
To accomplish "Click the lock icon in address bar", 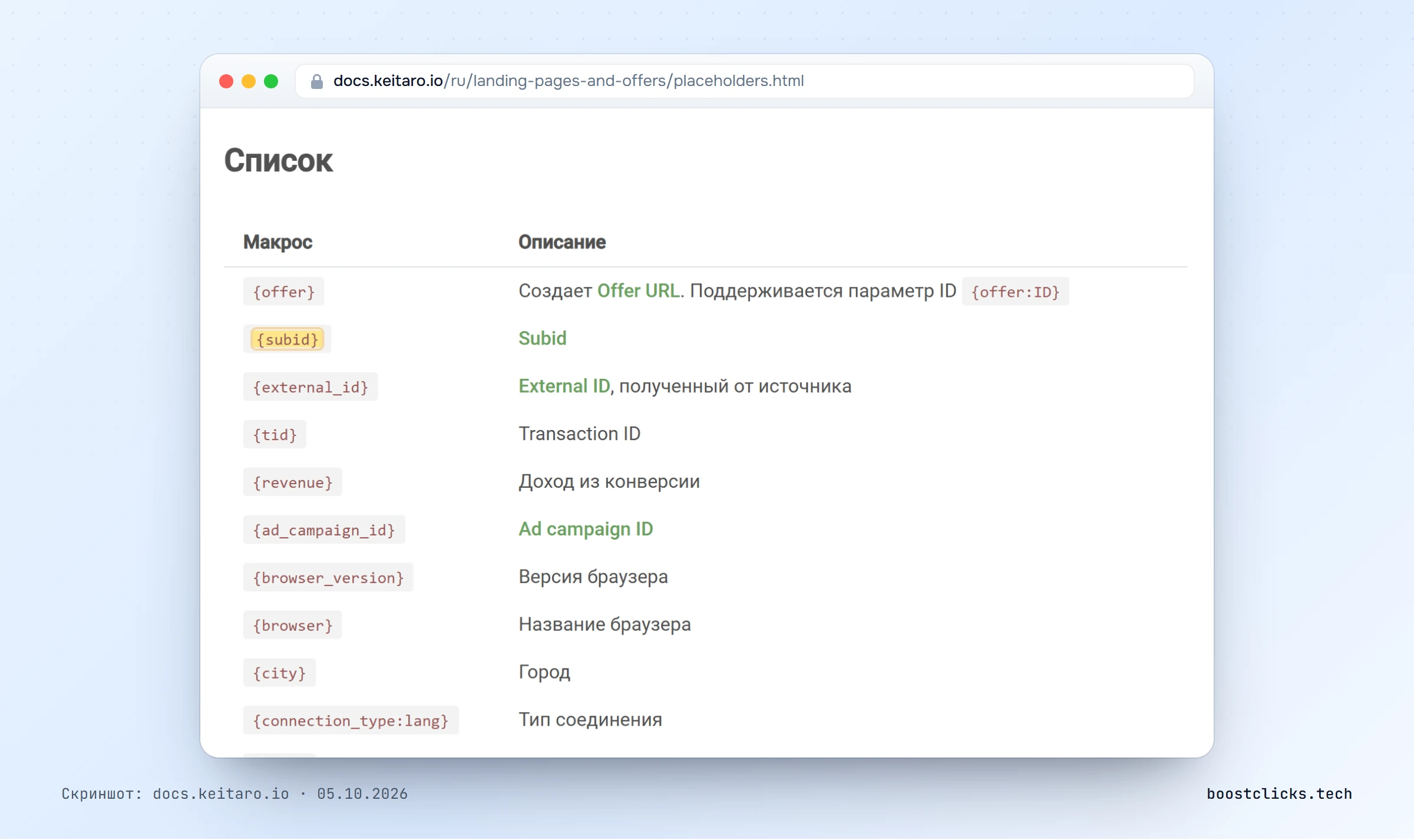I will (317, 81).
